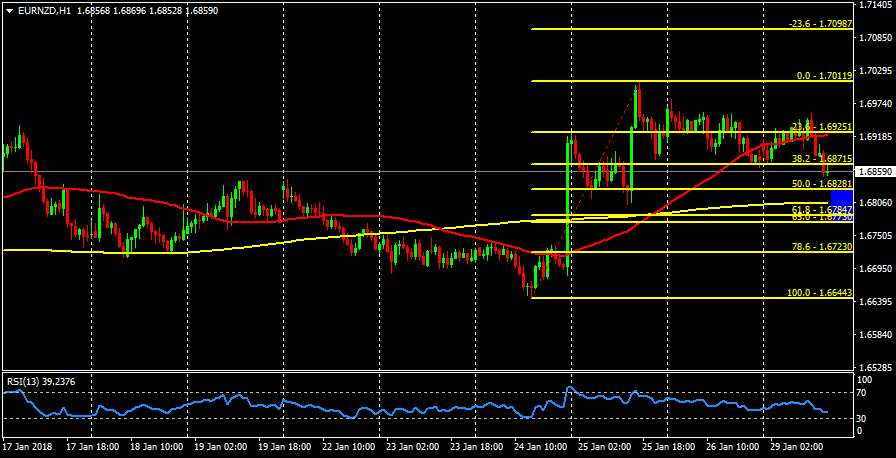This screenshot has width=896, height=458.
Task: Click the 1.71405 price on the axis
Action: coord(875,6)
